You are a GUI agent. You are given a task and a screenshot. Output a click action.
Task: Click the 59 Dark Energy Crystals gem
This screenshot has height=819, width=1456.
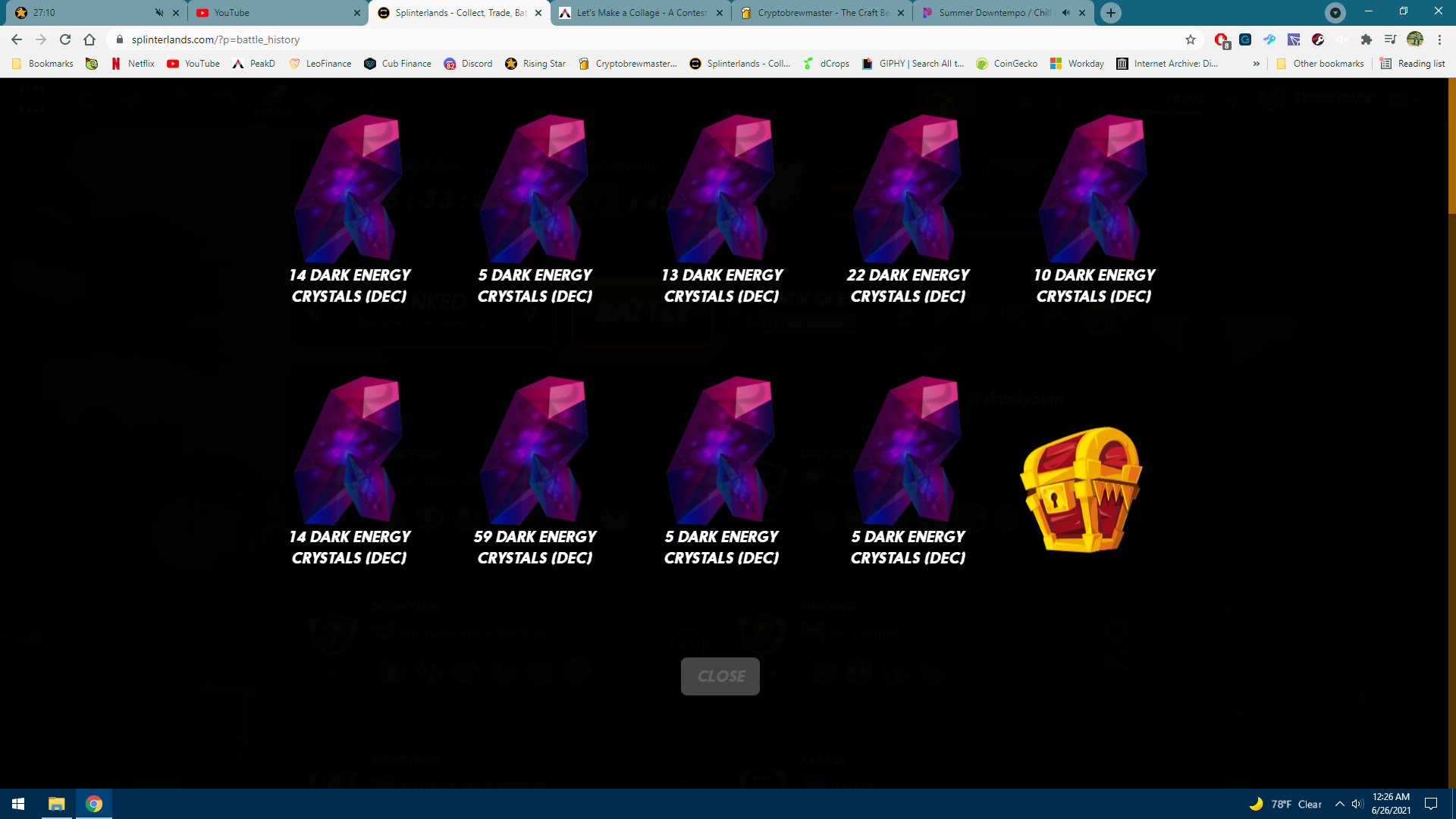[x=535, y=450]
